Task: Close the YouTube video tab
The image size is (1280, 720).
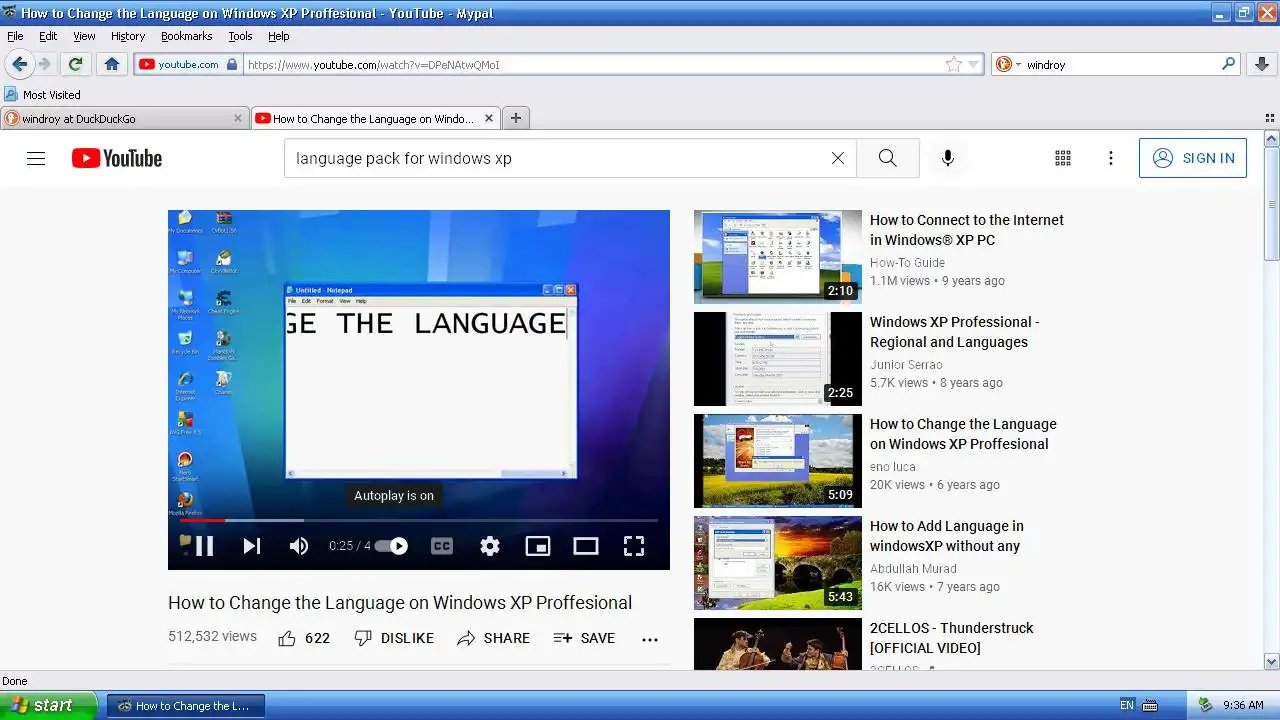Action: coord(489,118)
